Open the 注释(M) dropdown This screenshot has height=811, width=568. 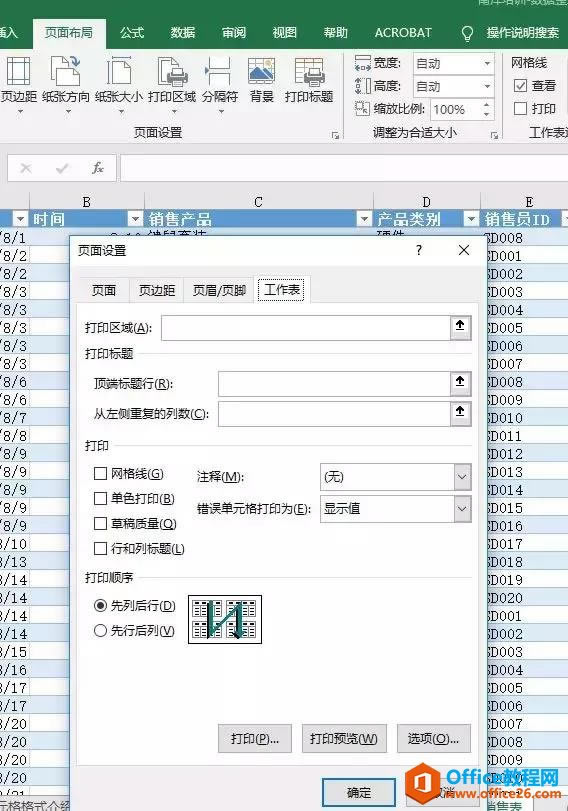(462, 476)
